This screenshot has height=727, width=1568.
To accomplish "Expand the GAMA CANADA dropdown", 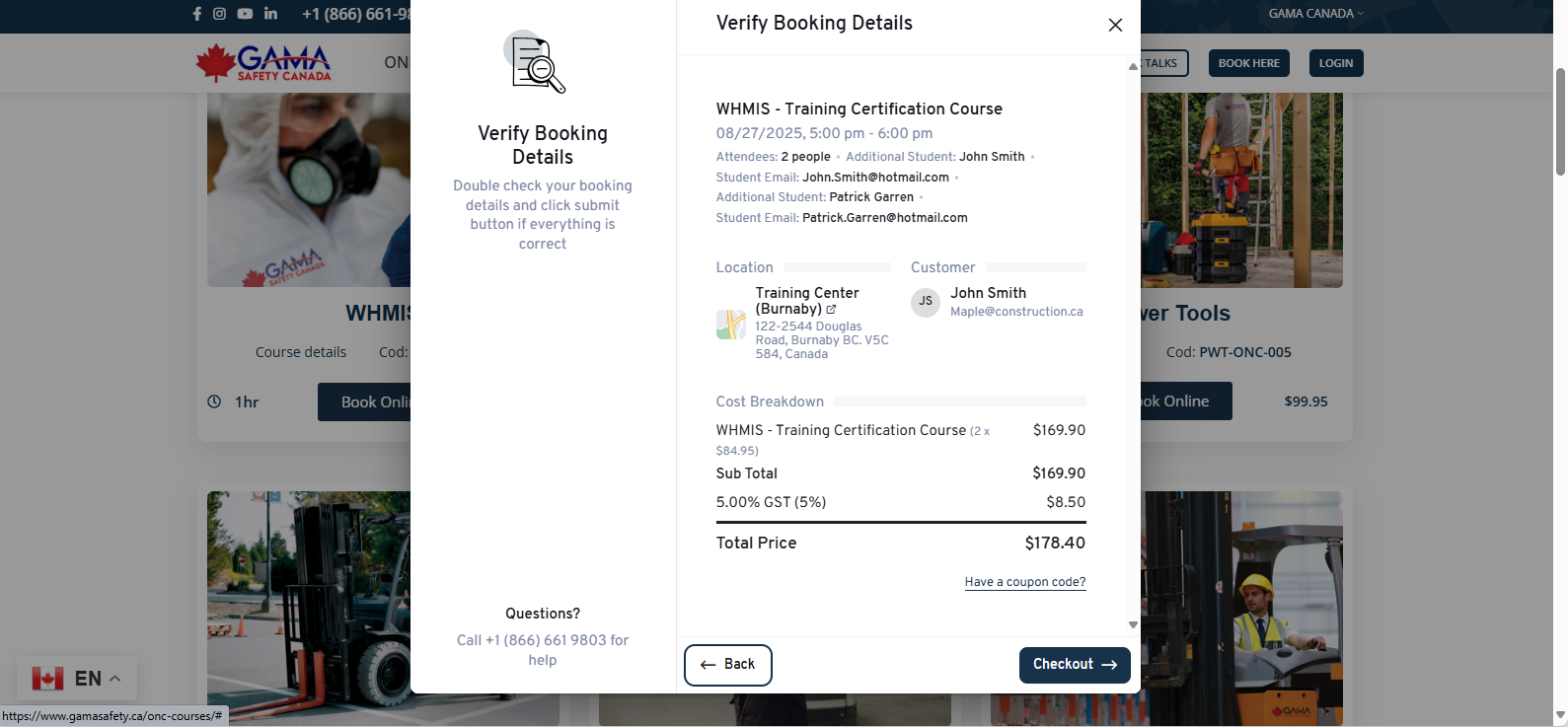I will (1315, 14).
